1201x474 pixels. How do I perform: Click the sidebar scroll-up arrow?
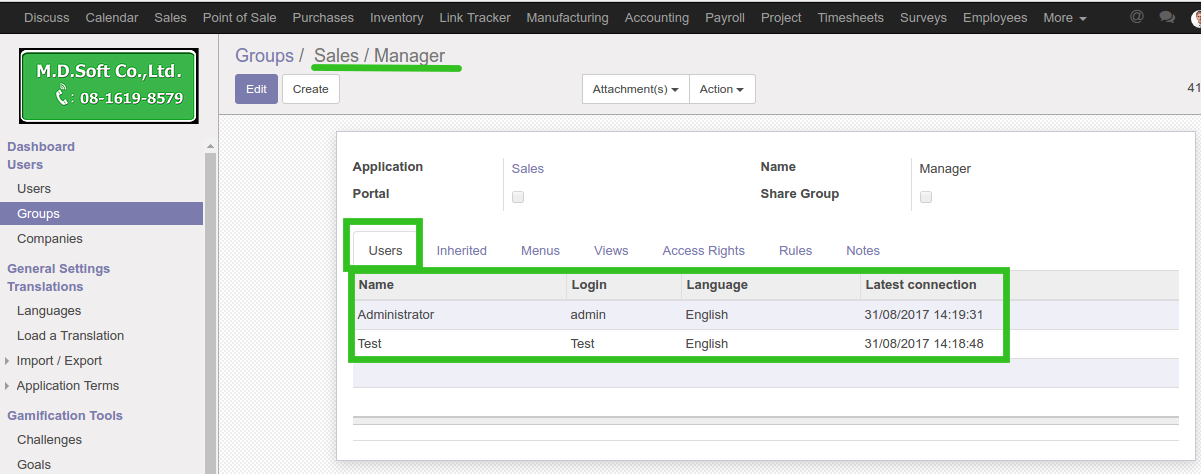[x=210, y=147]
